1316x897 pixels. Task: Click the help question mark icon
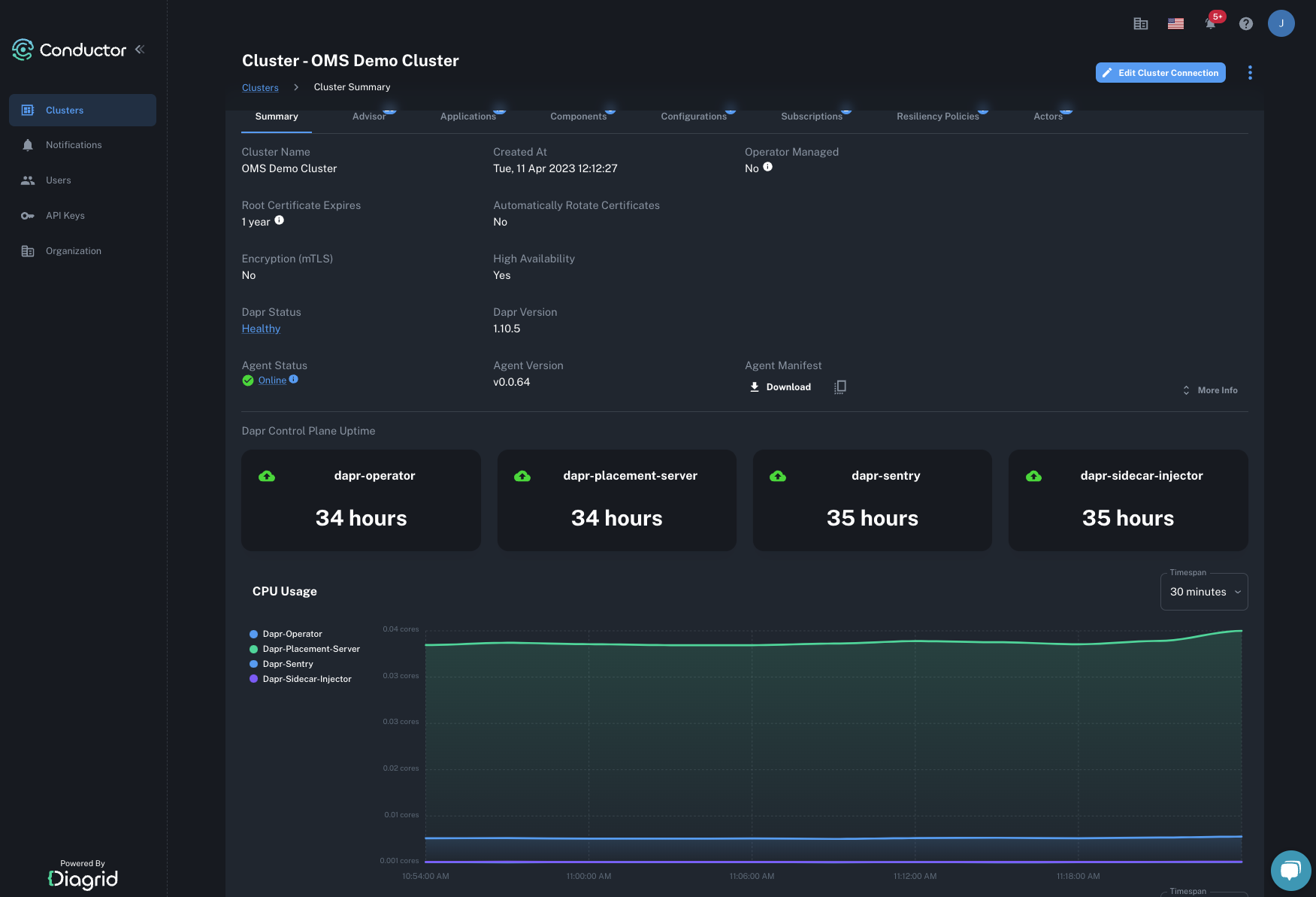(1246, 23)
